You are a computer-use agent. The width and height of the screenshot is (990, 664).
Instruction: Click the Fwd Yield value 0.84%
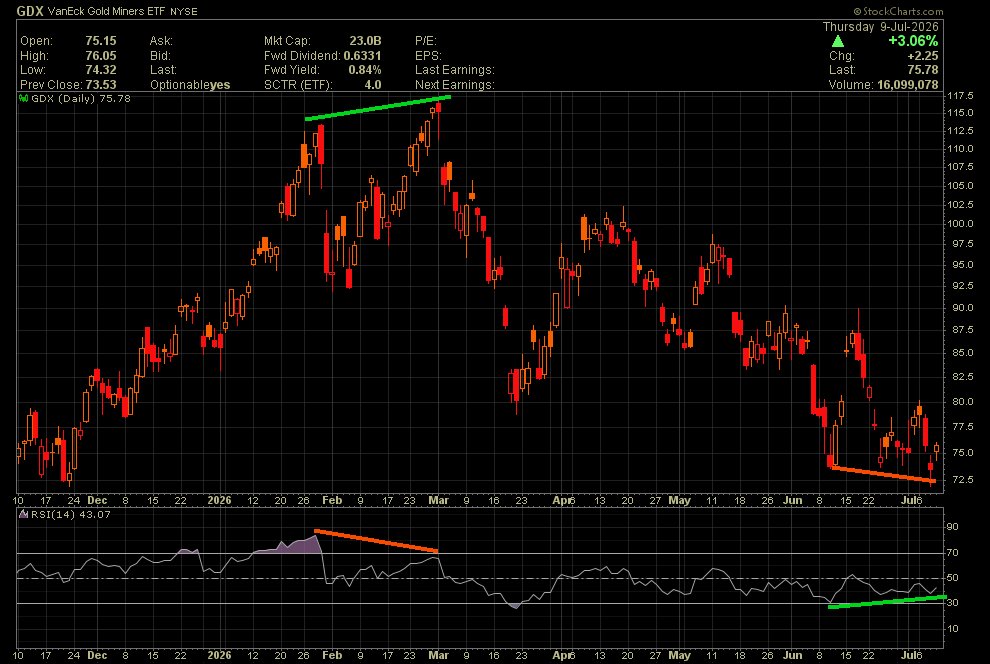tap(365, 70)
